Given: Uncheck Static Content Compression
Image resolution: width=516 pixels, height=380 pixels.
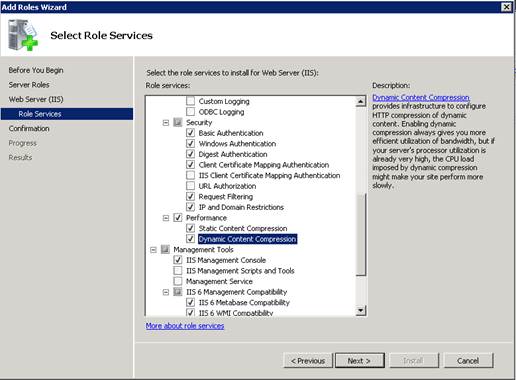Looking at the screenshot, I should point(190,228).
